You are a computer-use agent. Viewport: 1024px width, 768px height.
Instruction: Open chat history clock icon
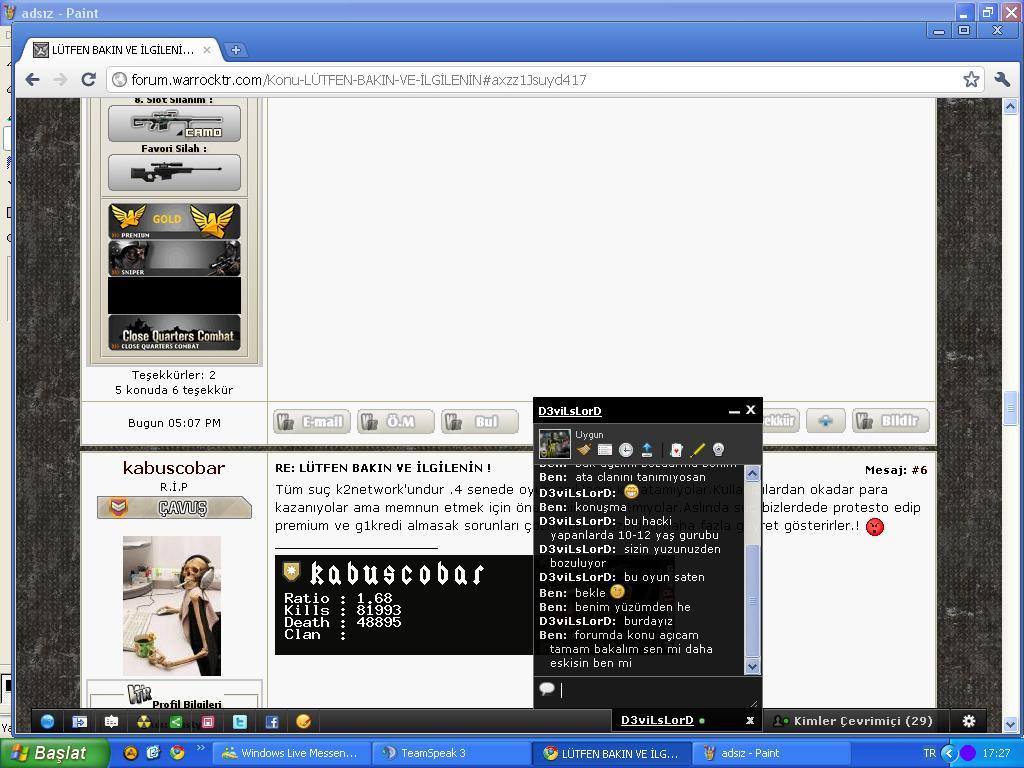click(x=626, y=450)
